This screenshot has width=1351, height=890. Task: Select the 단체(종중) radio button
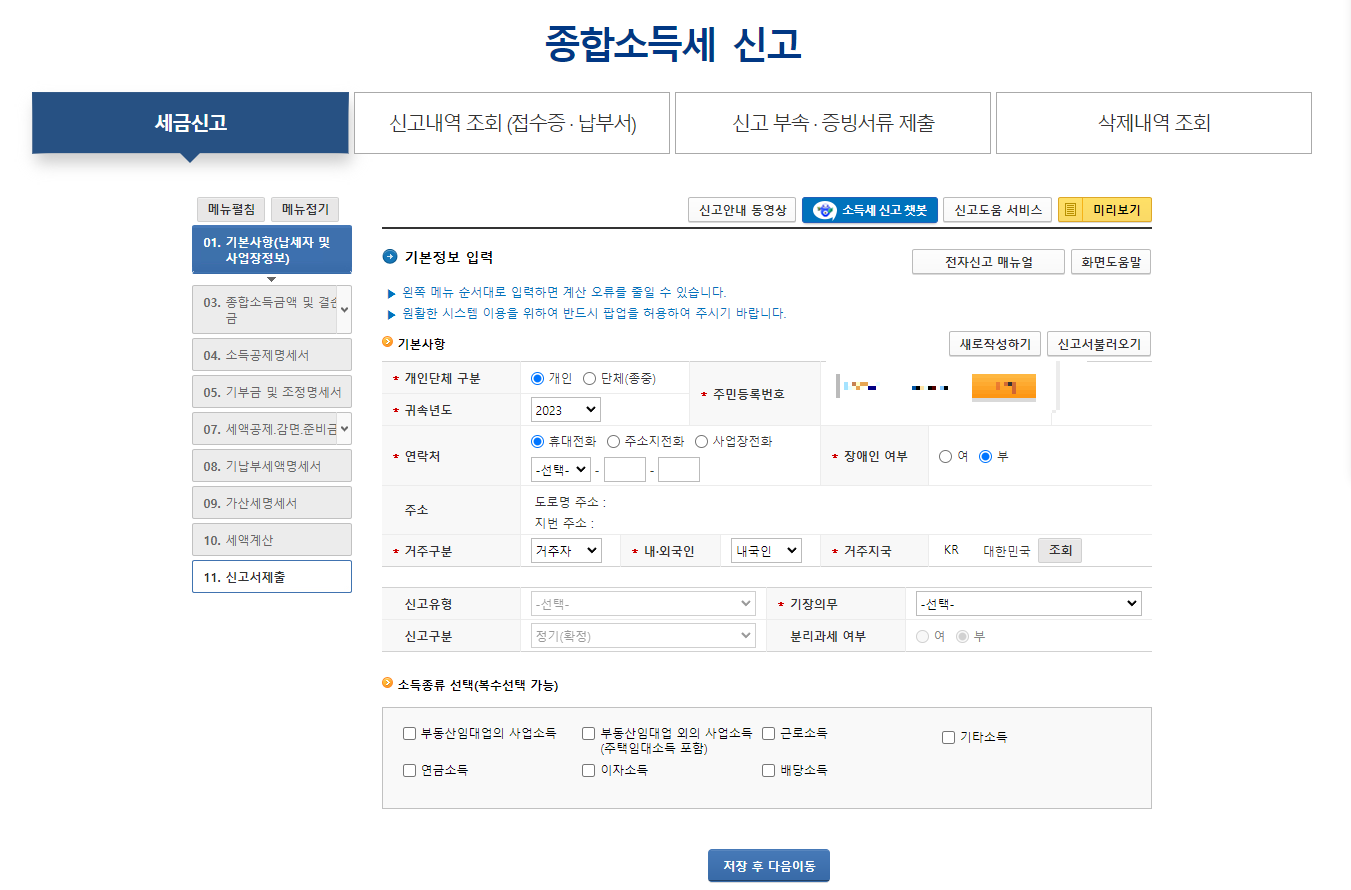point(589,378)
